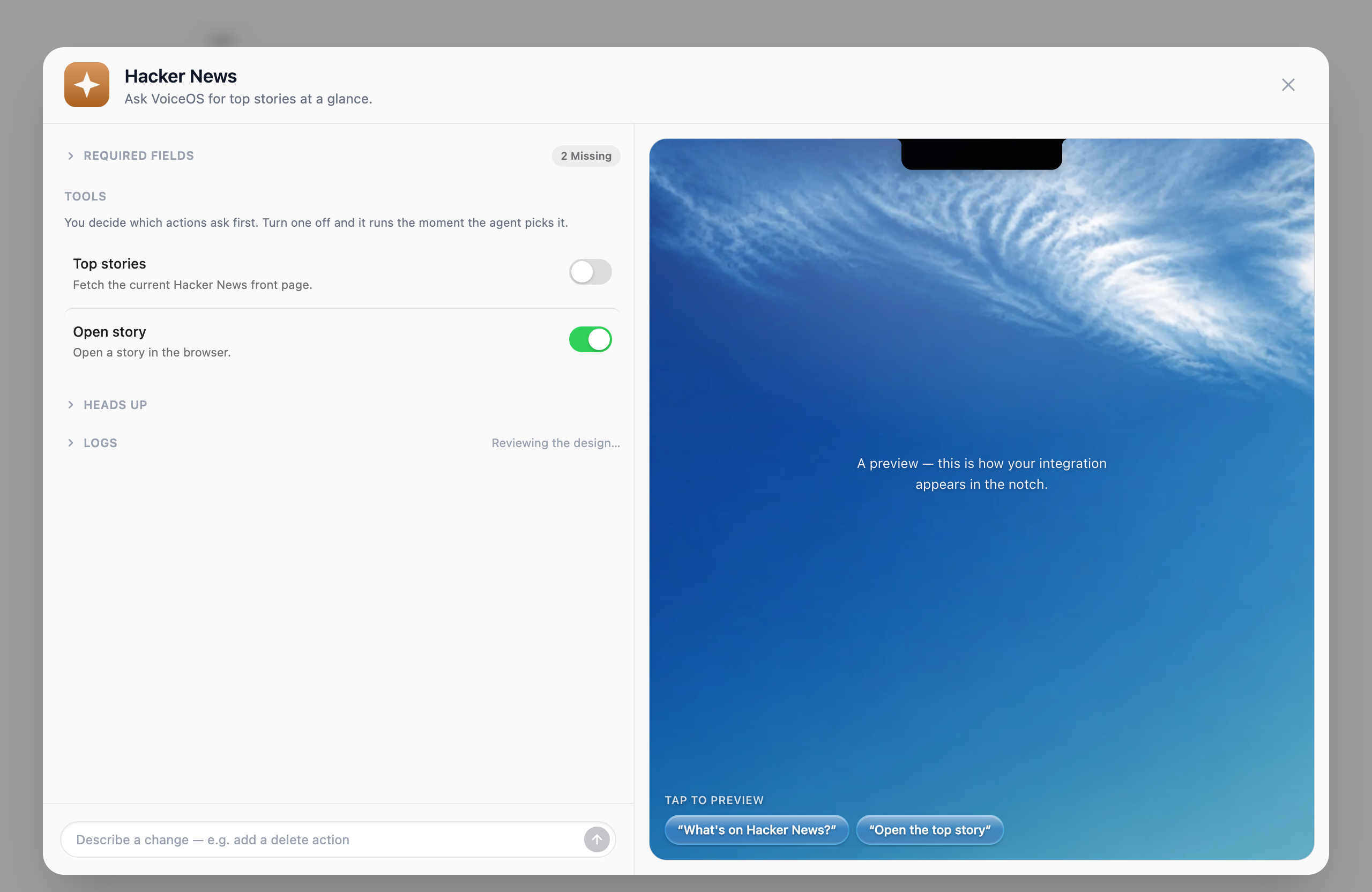Click "Ask VoiceOS for top stories" subtitle
The width and height of the screenshot is (1372, 892).
tap(249, 99)
